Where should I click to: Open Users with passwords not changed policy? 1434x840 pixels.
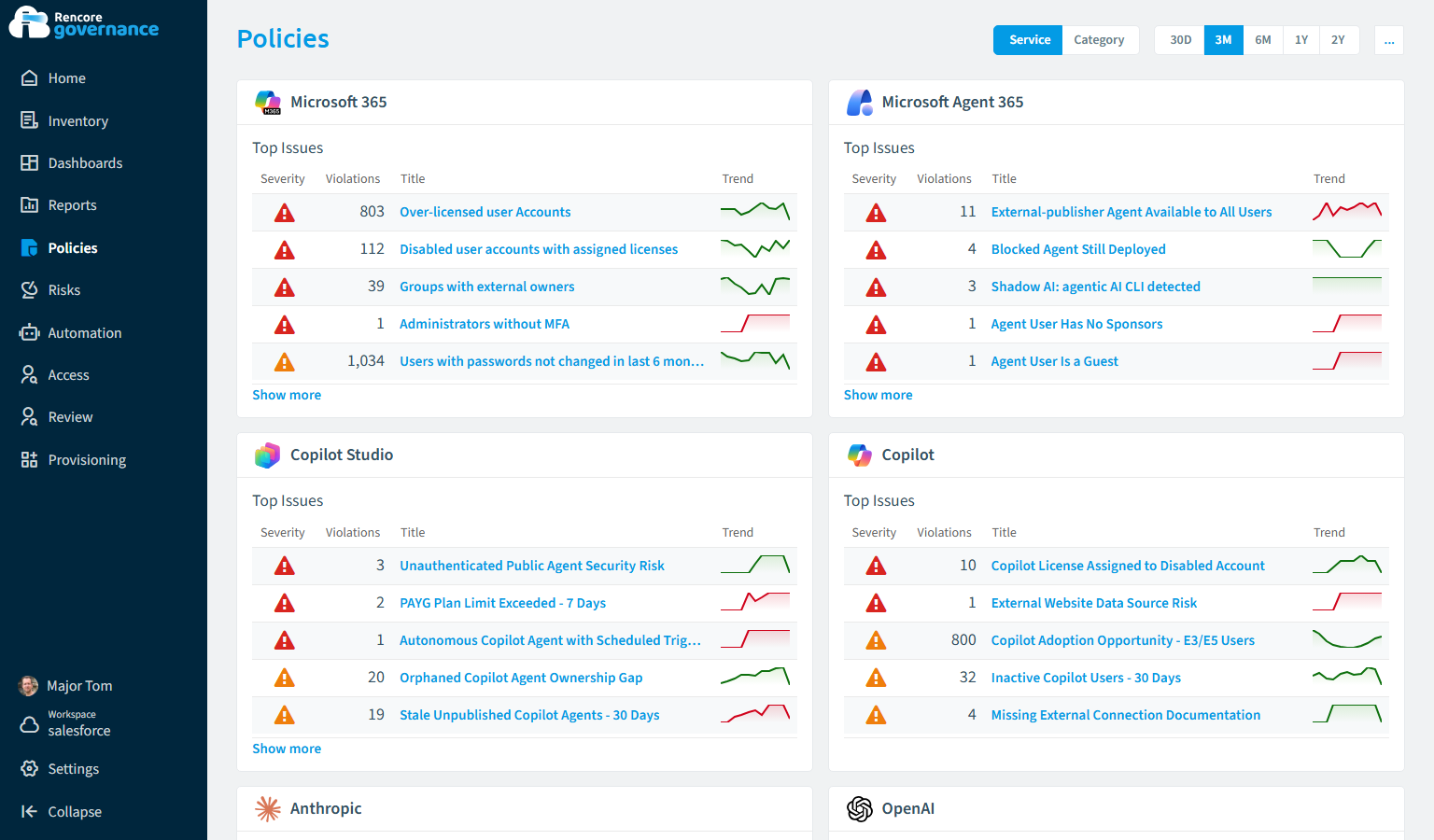552,361
